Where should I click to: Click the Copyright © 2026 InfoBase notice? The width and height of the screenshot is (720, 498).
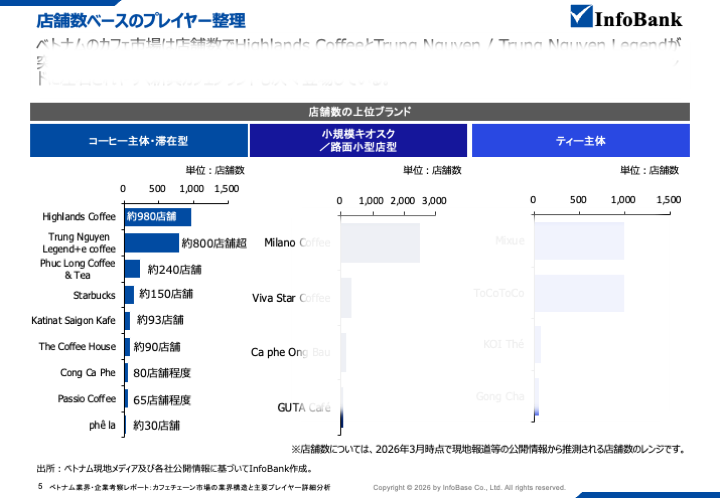pyautogui.click(x=469, y=487)
